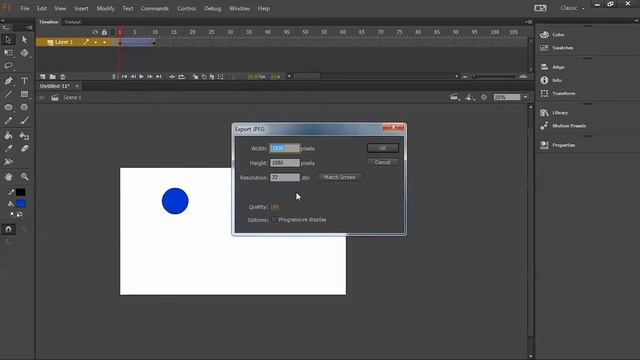This screenshot has width=640, height=360.
Task: Select the Selection arrow tool
Action: [8, 40]
